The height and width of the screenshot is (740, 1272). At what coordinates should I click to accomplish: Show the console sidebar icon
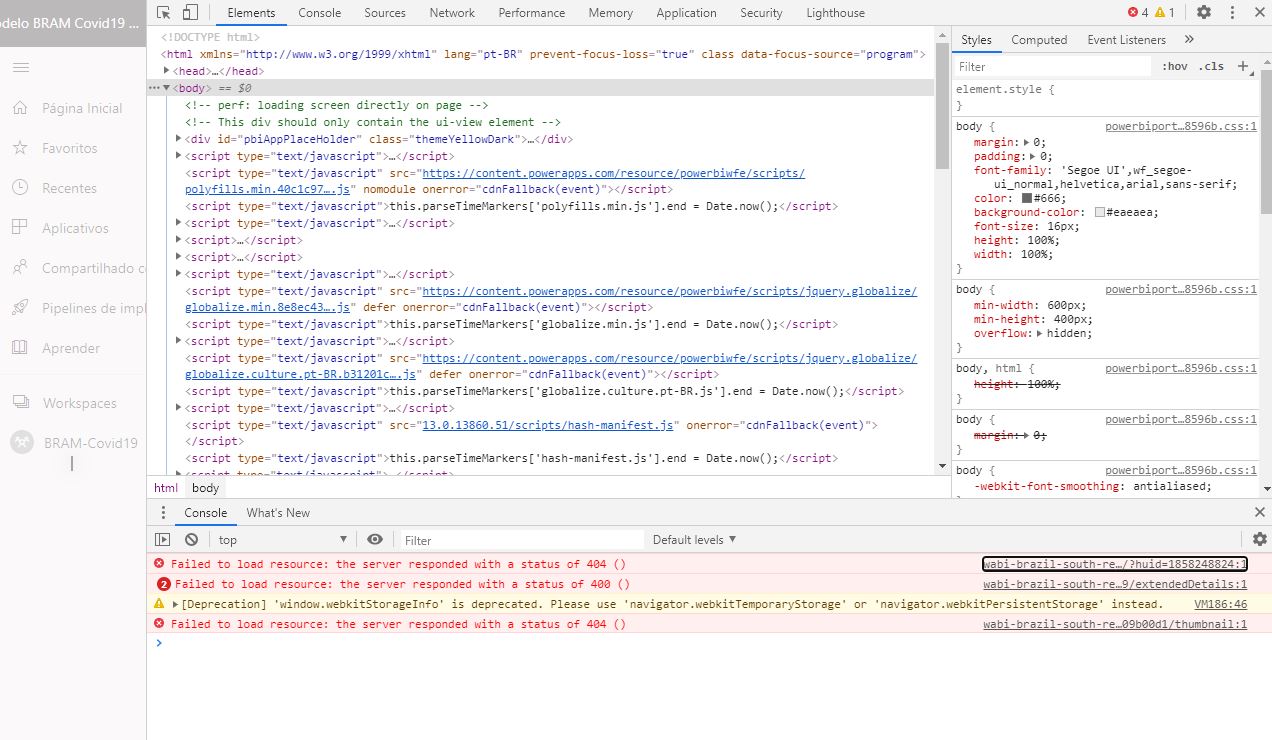[x=163, y=539]
